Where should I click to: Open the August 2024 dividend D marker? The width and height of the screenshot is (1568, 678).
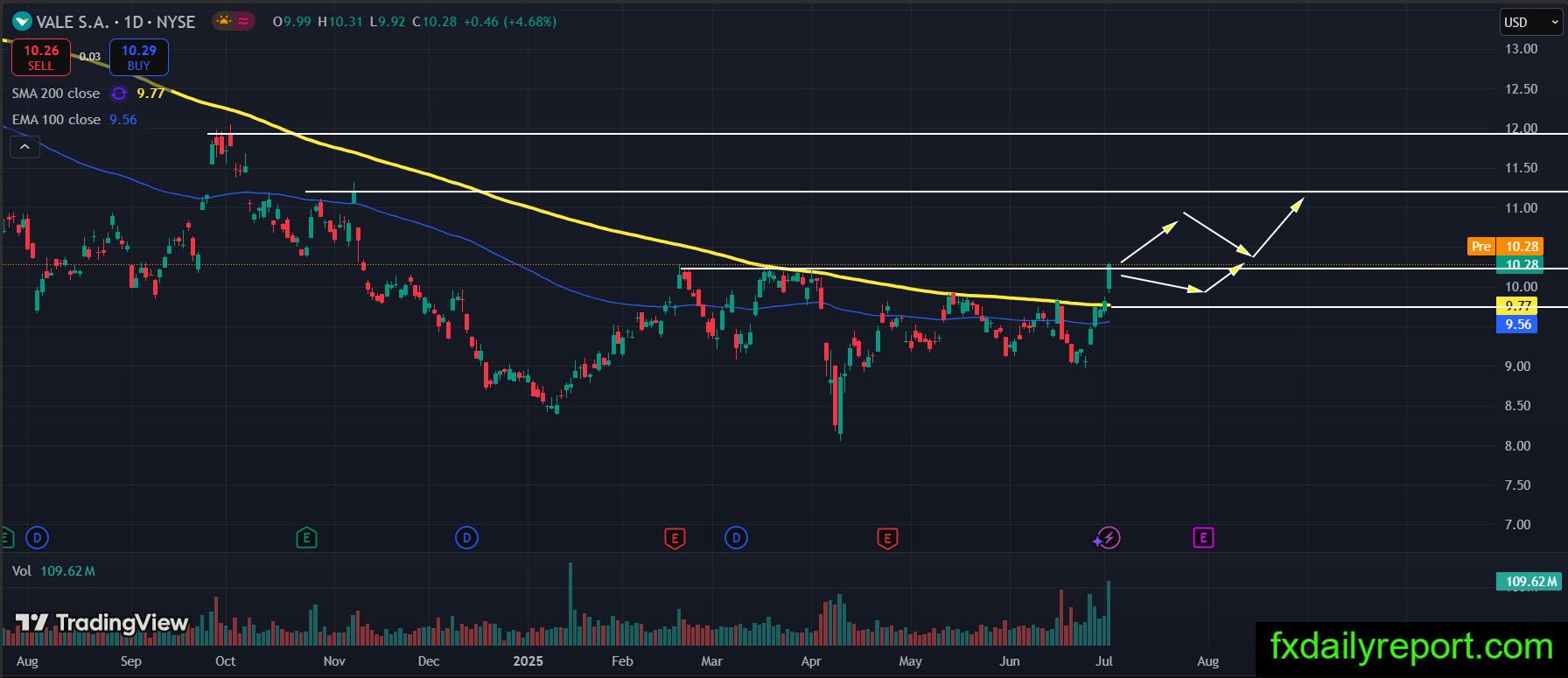37,537
